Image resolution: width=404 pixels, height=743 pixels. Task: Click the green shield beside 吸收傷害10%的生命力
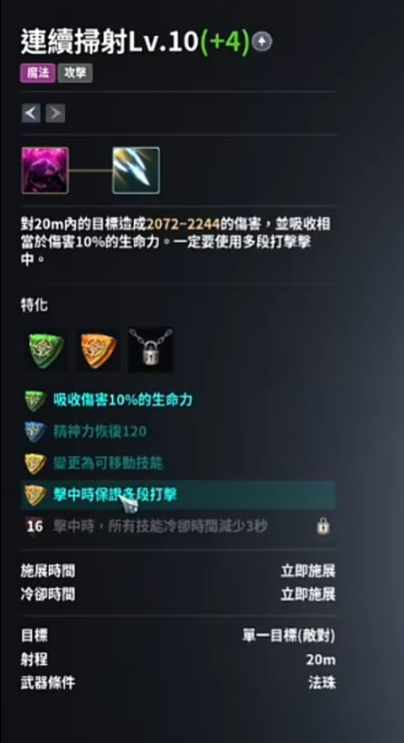click(x=35, y=401)
